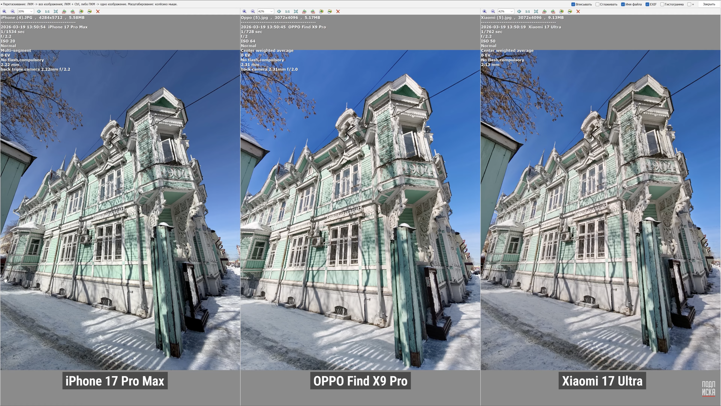Tick the unlabeled checkbox left of Закрыть
The width and height of the screenshot is (721, 406).
(689, 4)
